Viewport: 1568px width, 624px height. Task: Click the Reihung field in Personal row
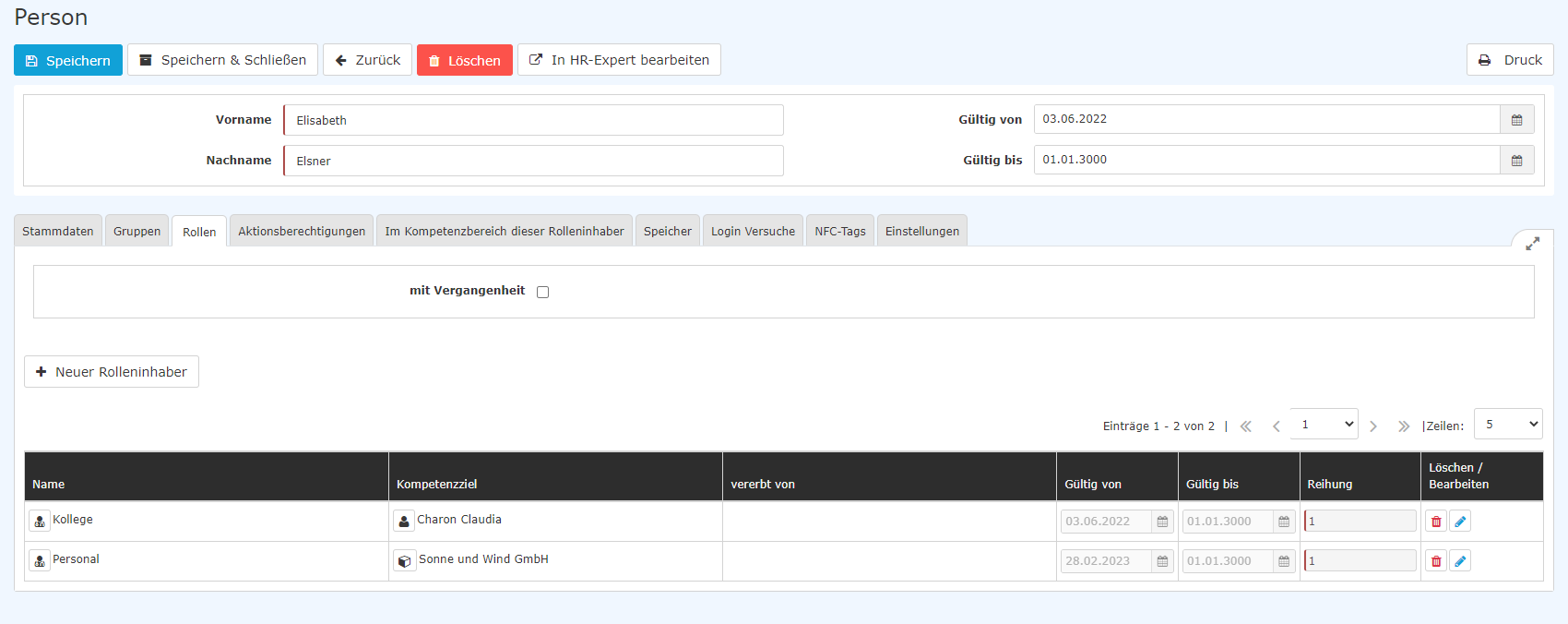click(1360, 561)
